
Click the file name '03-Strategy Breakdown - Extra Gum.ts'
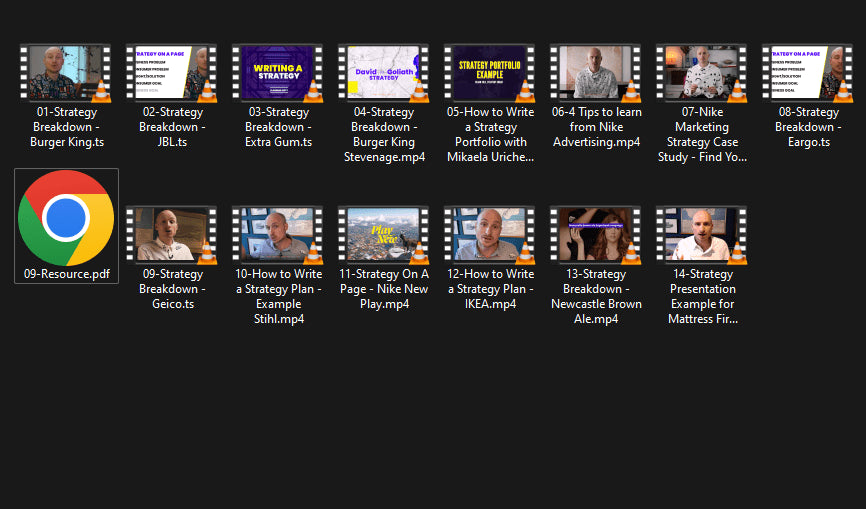pos(278,127)
